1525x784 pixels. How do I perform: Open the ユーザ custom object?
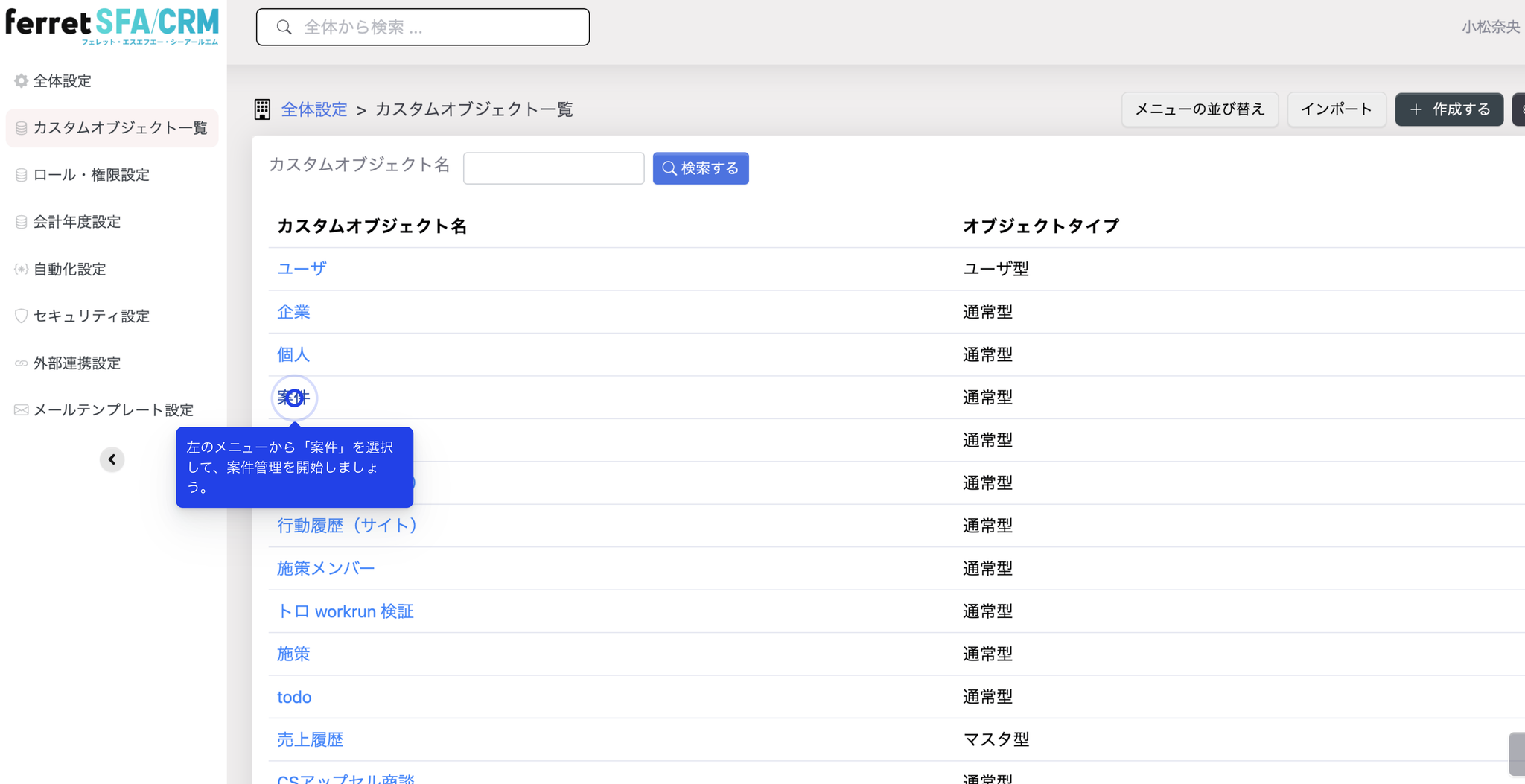tap(302, 269)
